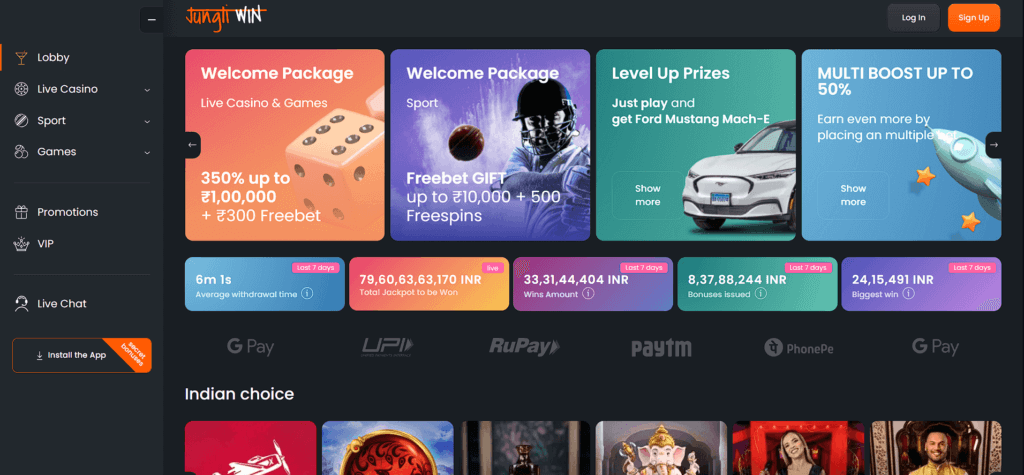Click the Sport cricket ball icon
The image size is (1024, 475).
[22, 120]
